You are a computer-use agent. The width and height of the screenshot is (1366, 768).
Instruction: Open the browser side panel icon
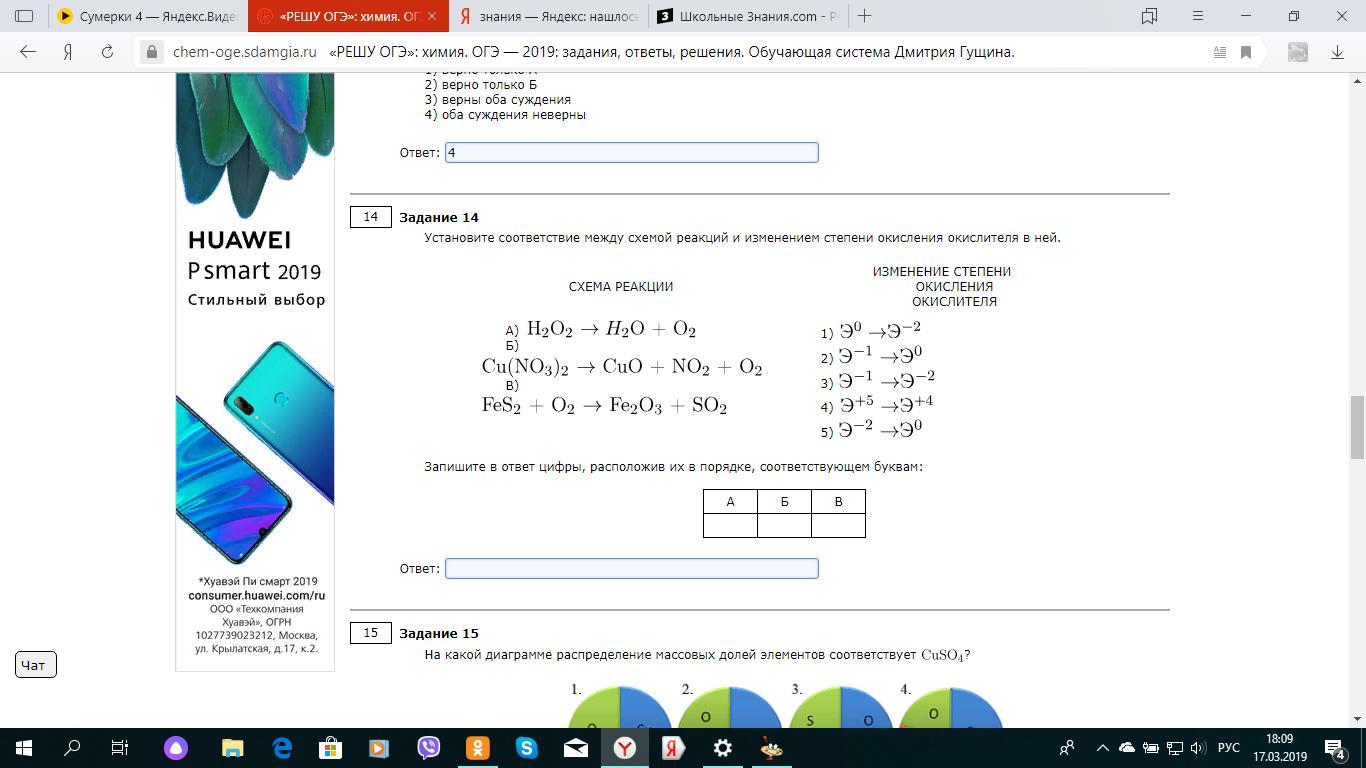pos(25,16)
